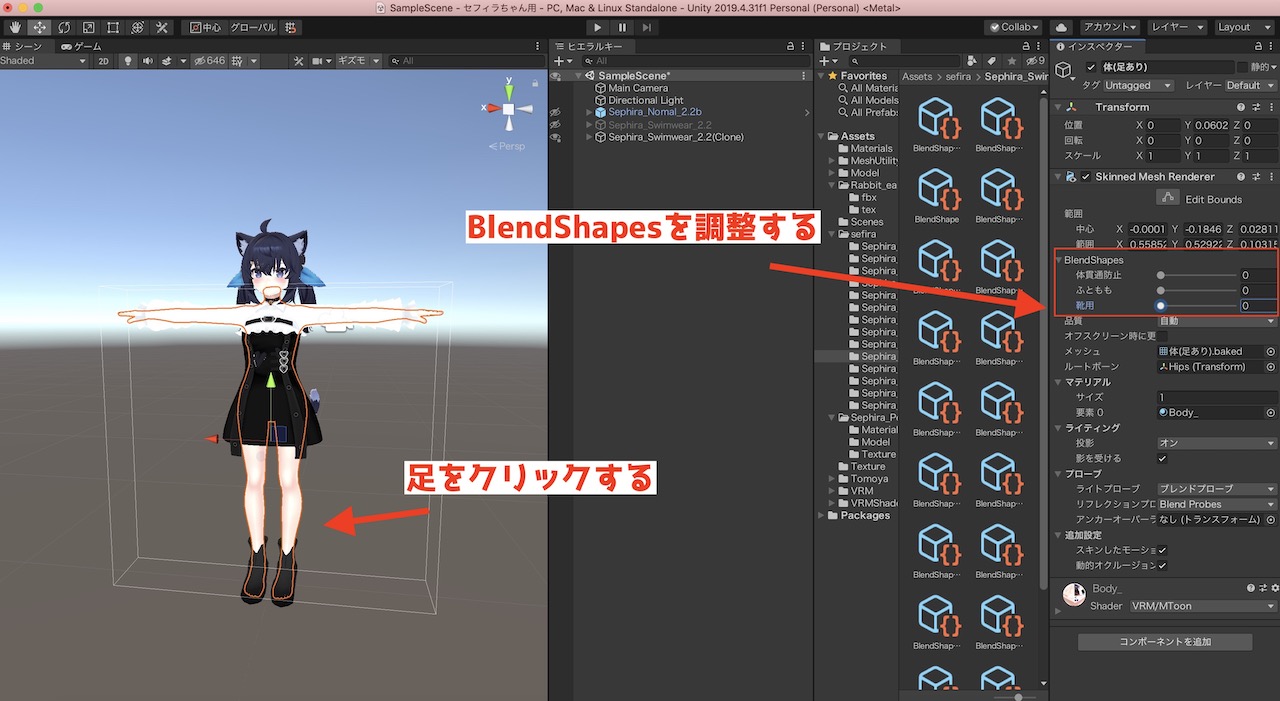Click the Collab button

point(1012,27)
